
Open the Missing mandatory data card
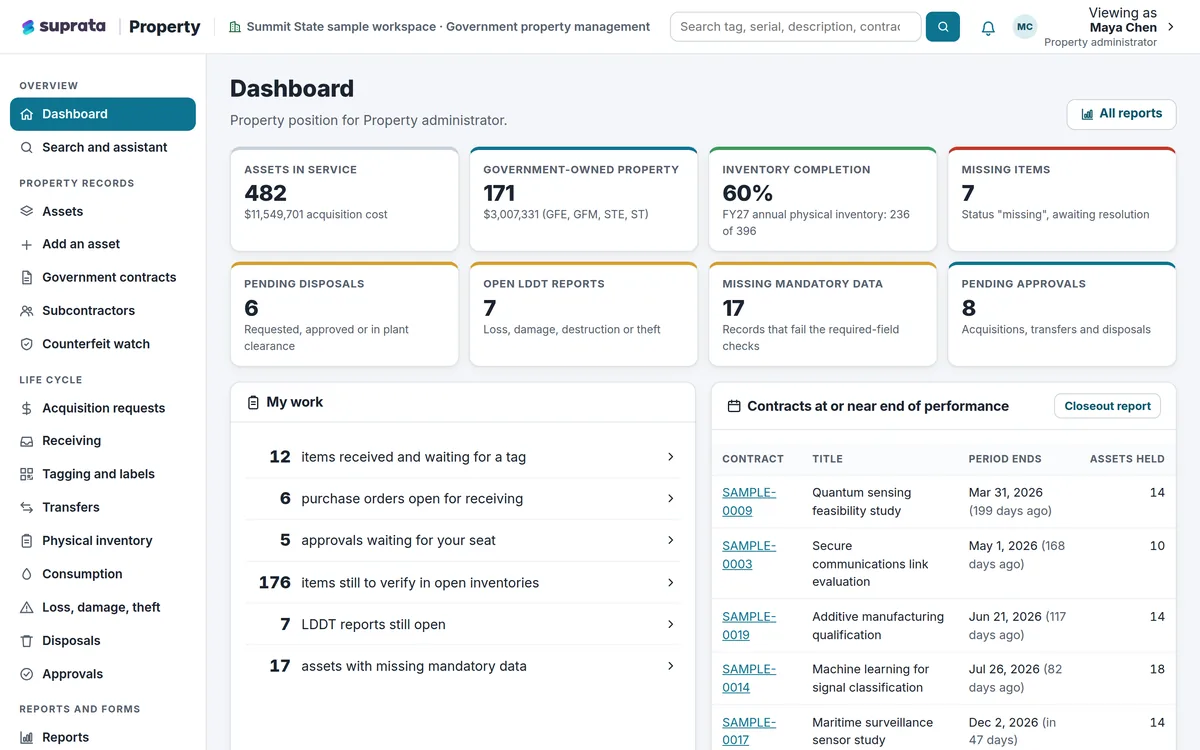823,314
